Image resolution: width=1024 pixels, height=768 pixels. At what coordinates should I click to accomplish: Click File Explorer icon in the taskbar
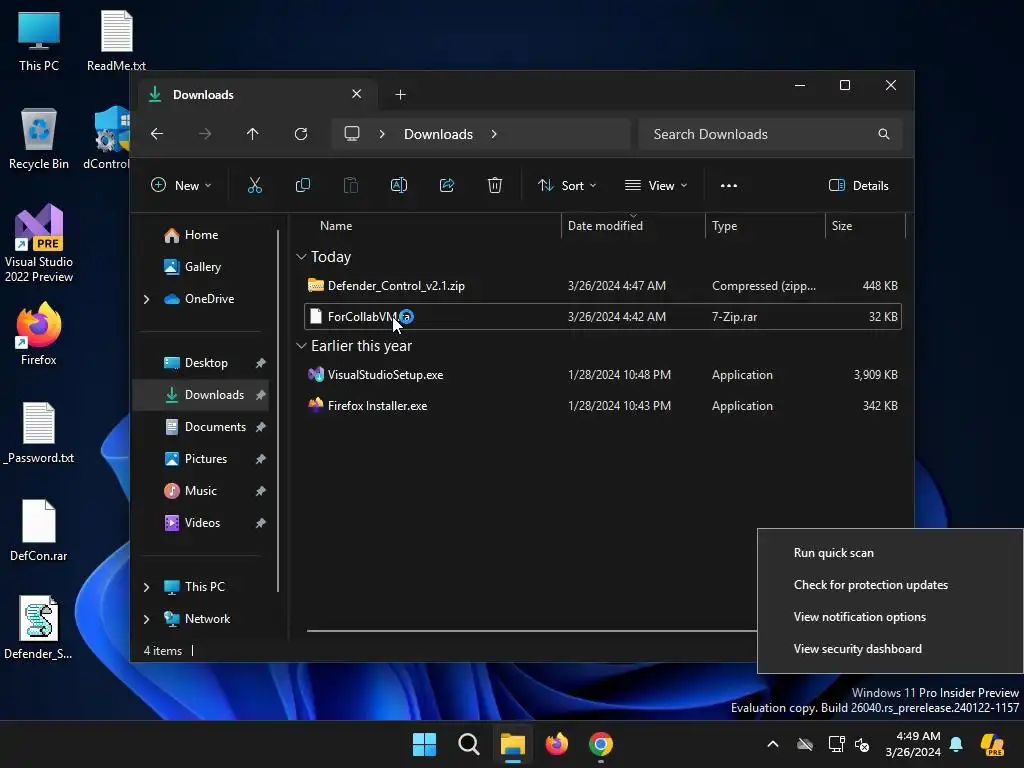513,744
